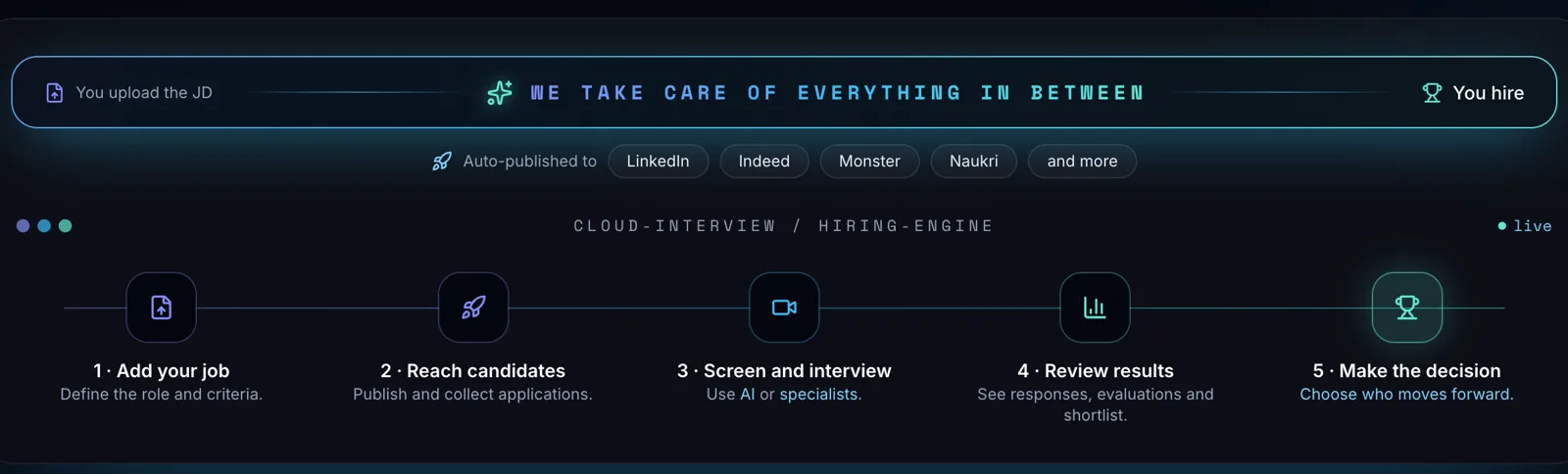Click the '5 · Make the decision' heading
The image size is (1568, 474).
coord(1407,371)
